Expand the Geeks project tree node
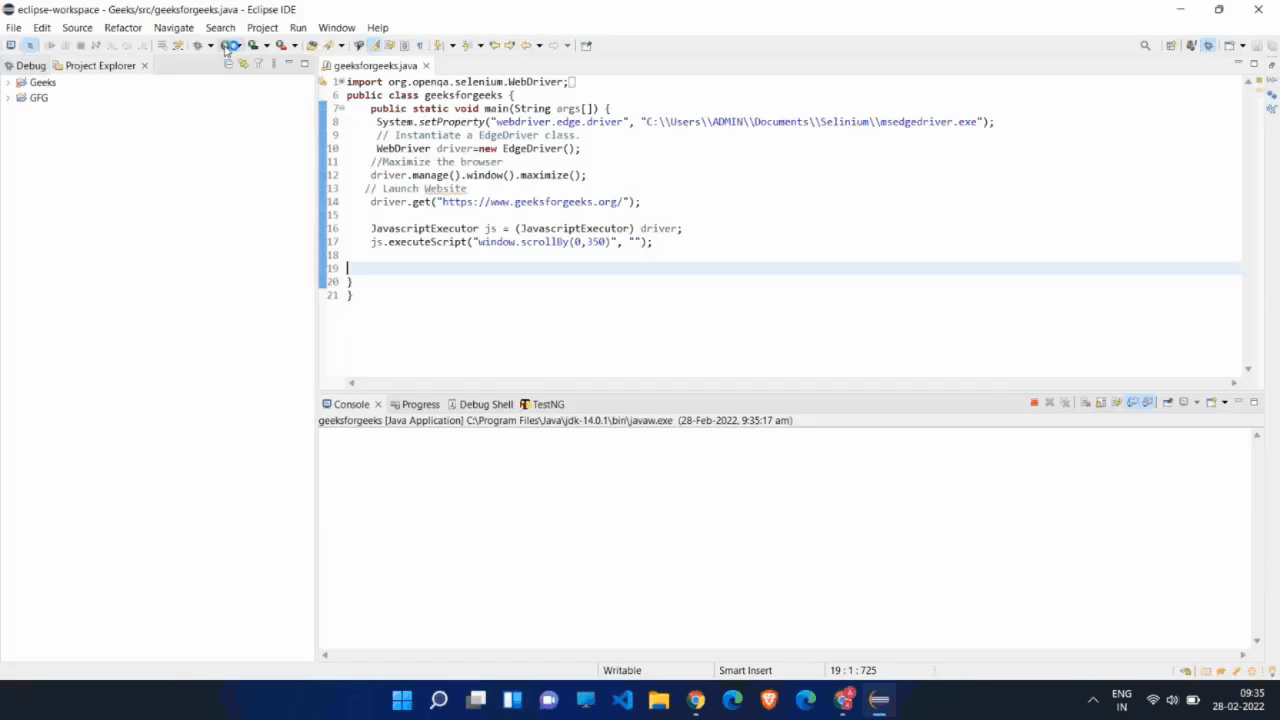The image size is (1280, 720). point(8,83)
